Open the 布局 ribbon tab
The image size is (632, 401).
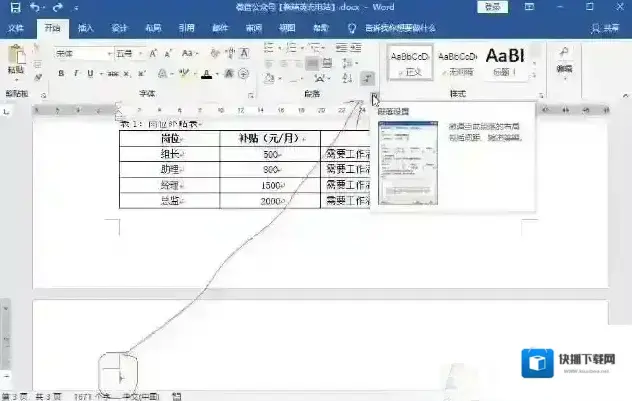pos(152,29)
